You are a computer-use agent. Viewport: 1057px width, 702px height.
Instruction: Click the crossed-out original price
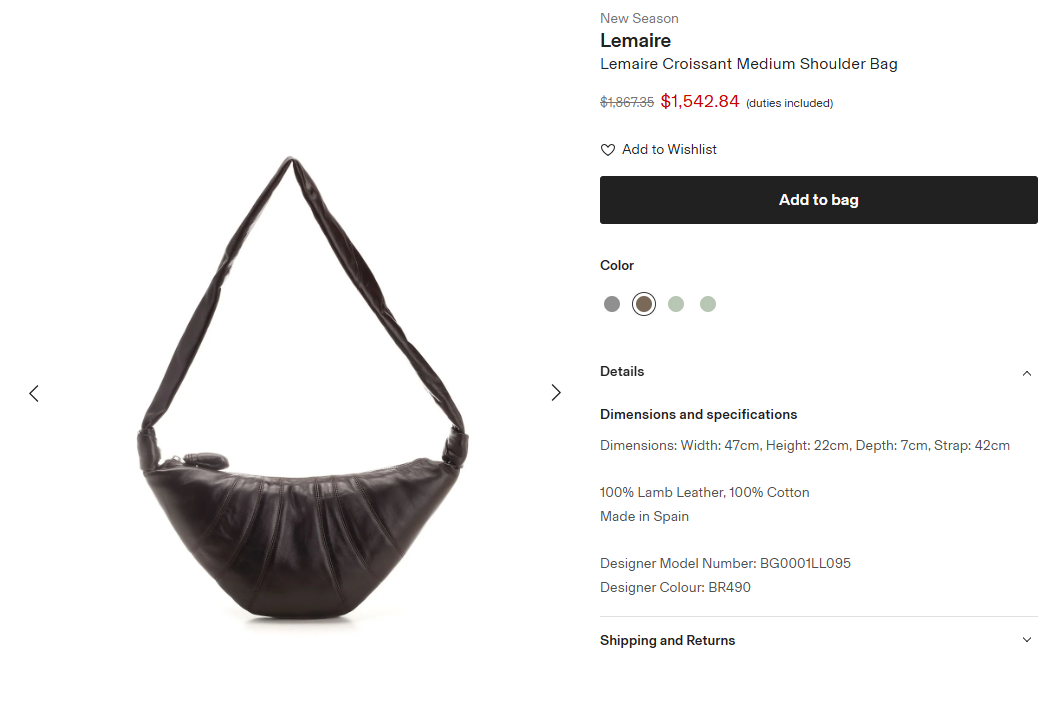pos(627,103)
